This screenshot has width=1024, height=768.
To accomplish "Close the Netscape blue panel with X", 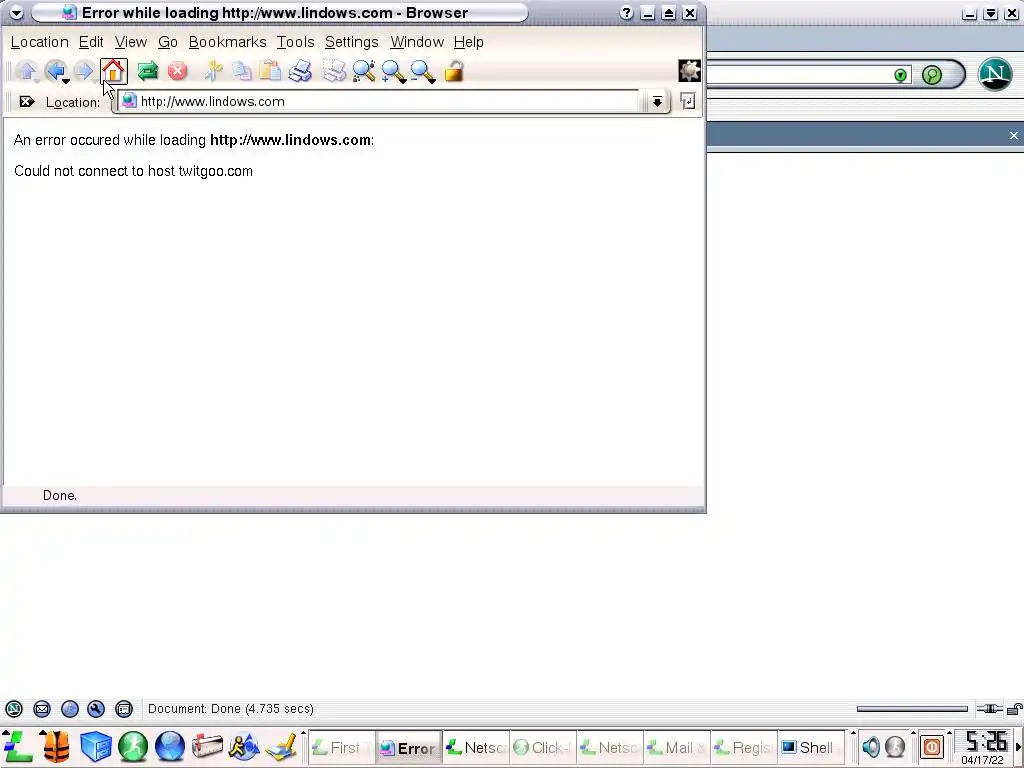I will (x=1014, y=135).
